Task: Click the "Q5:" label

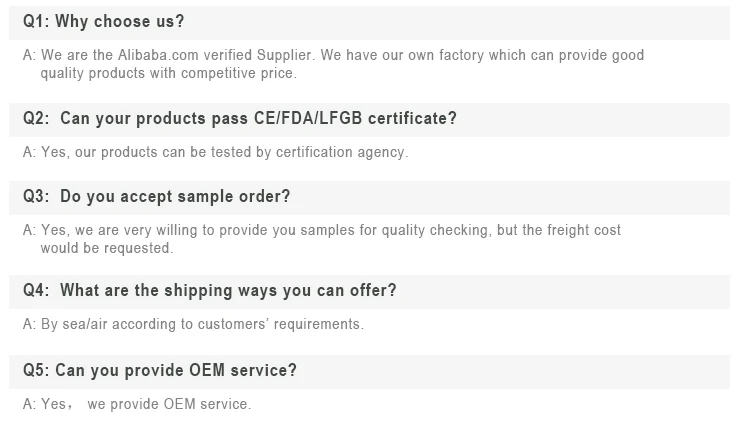Action: coord(36,370)
